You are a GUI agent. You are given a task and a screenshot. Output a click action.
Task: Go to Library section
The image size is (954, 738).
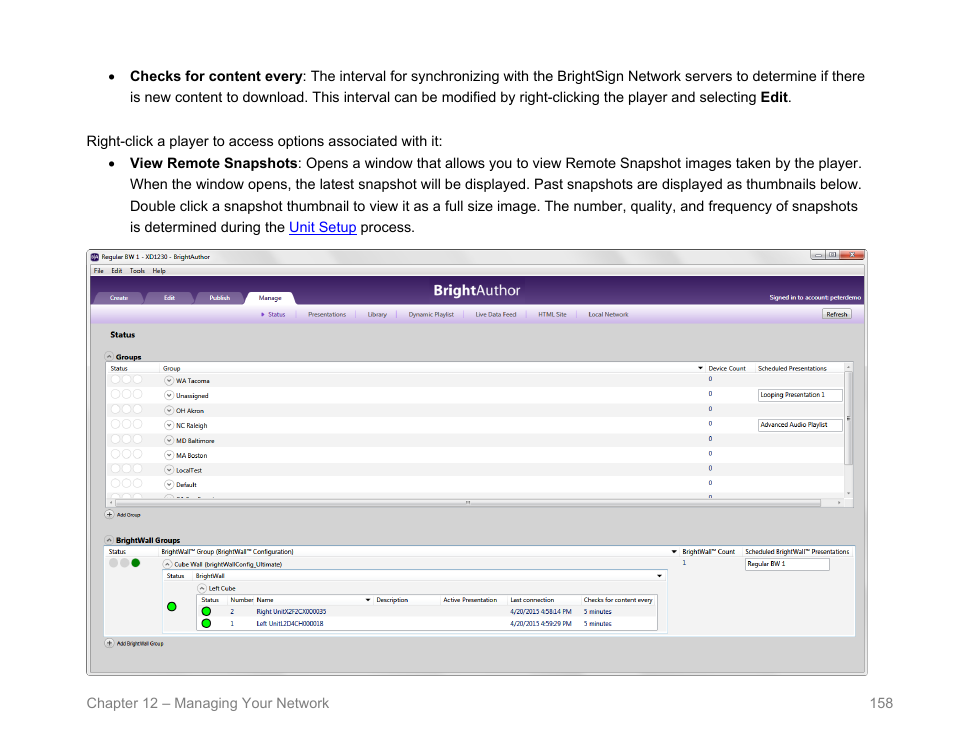[x=377, y=315]
